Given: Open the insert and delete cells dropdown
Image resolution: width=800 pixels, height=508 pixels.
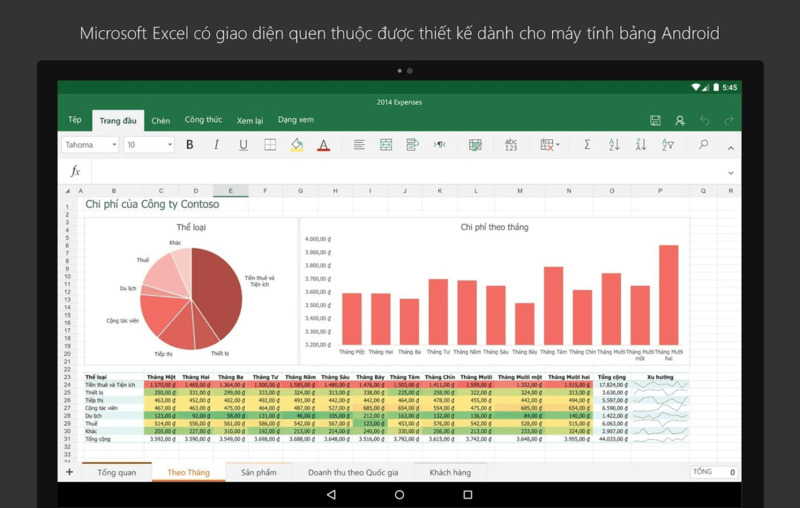Looking at the screenshot, I should [549, 145].
